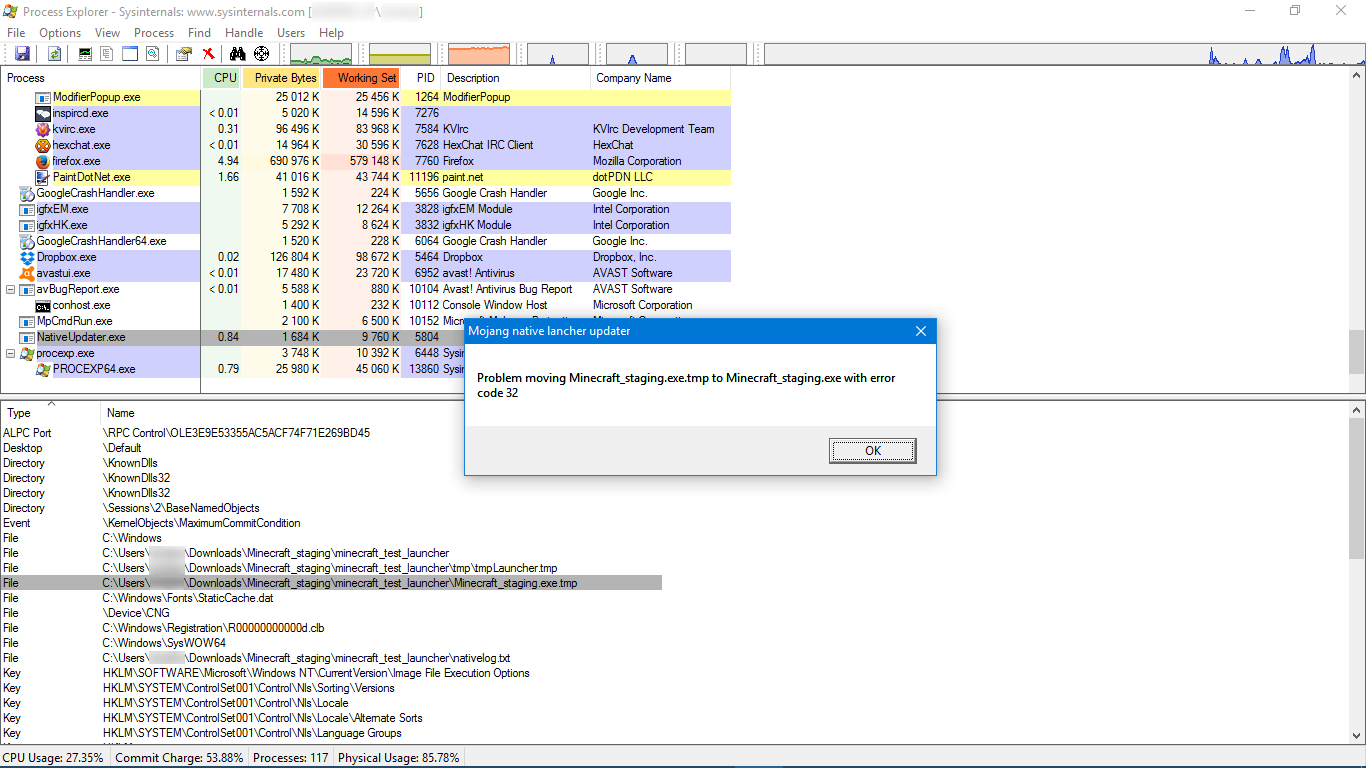This screenshot has width=1366, height=768.
Task: Collapse the procexp.exe process tree
Action: [11, 353]
